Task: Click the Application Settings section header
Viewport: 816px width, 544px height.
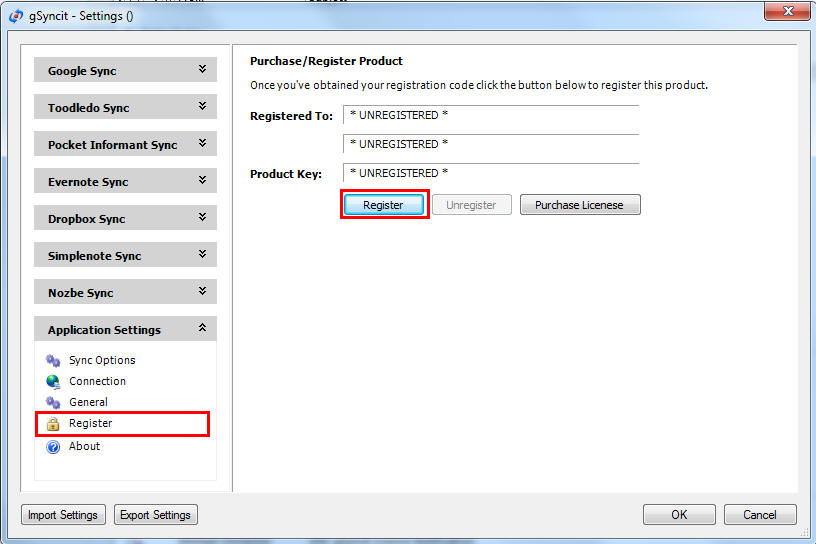Action: (x=125, y=328)
